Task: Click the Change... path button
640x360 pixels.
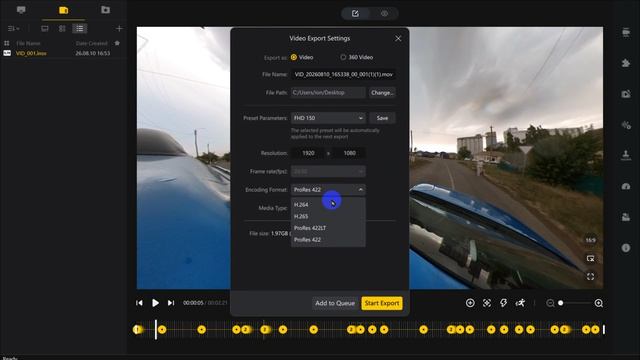Action: [x=382, y=93]
